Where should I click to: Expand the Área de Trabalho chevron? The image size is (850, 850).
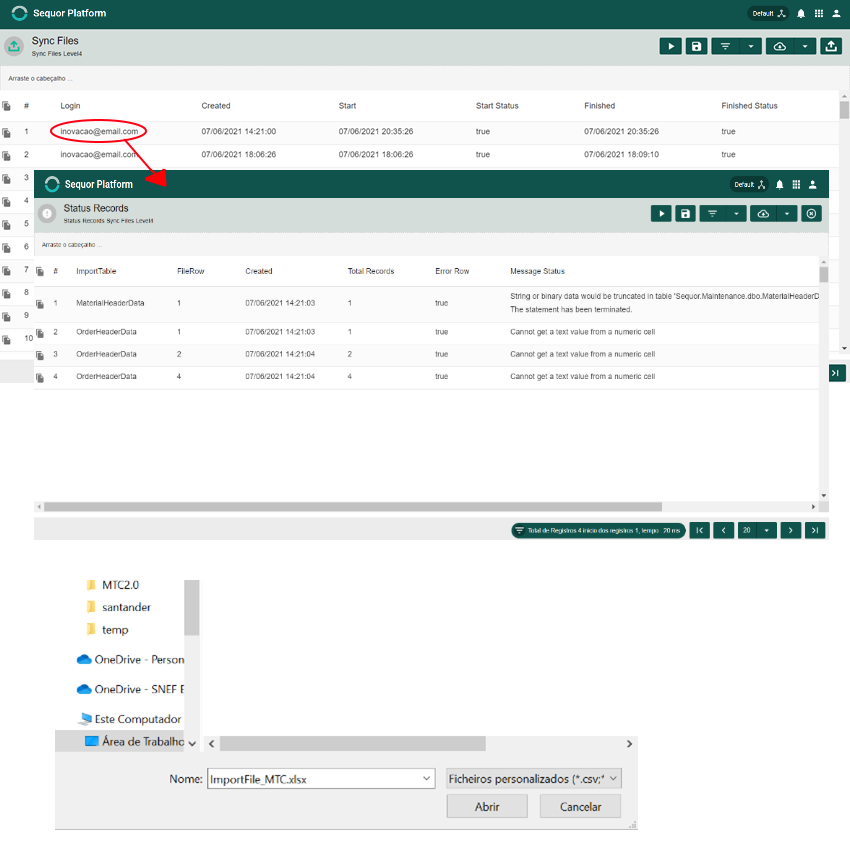[192, 744]
